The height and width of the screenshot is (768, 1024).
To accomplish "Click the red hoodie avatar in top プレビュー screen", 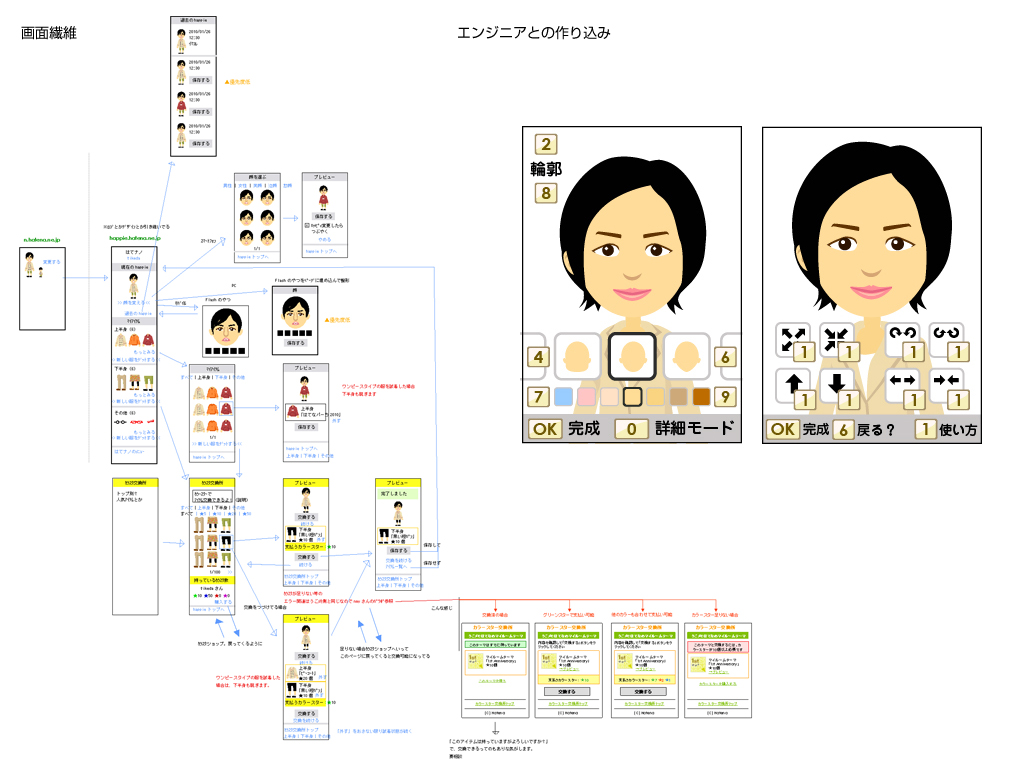I will tap(323, 197).
